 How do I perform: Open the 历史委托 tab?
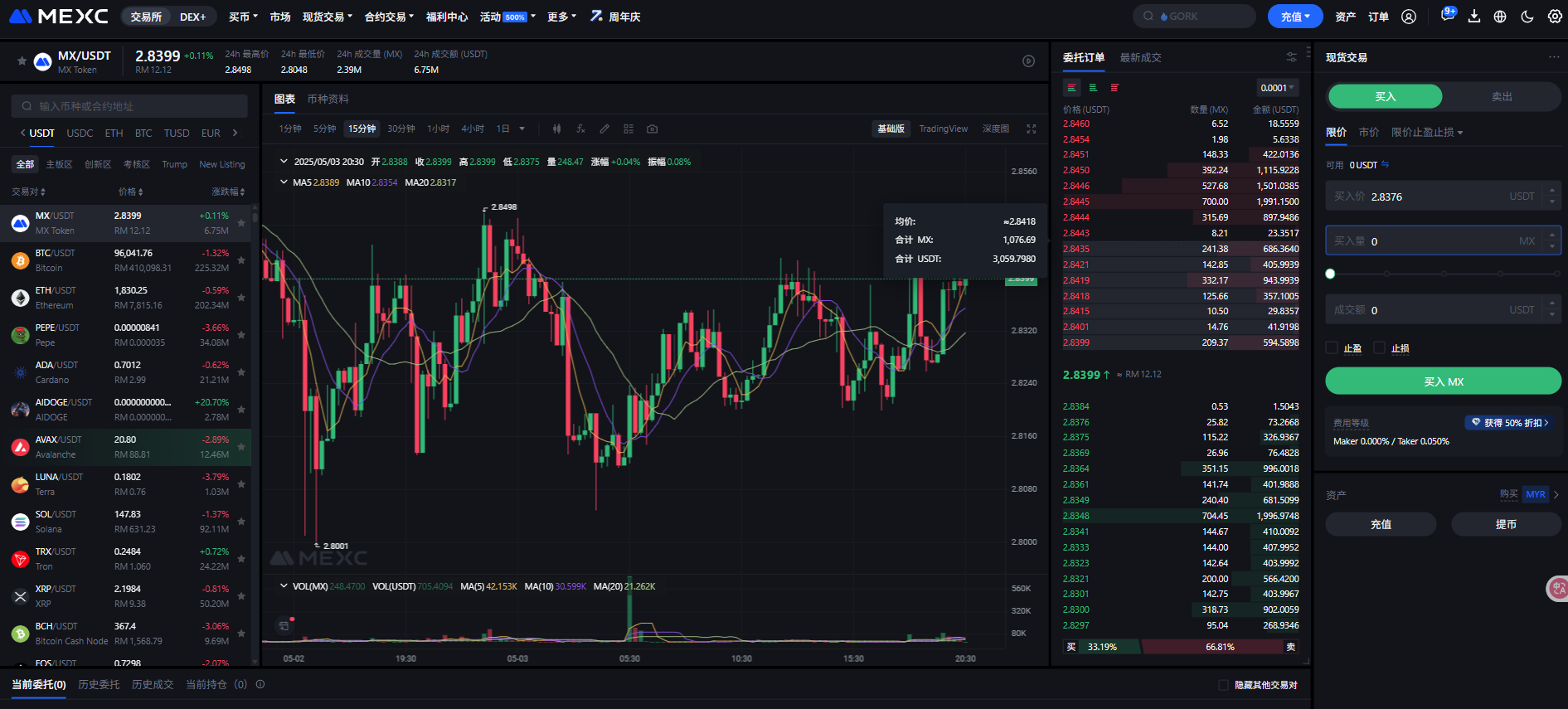(x=99, y=685)
